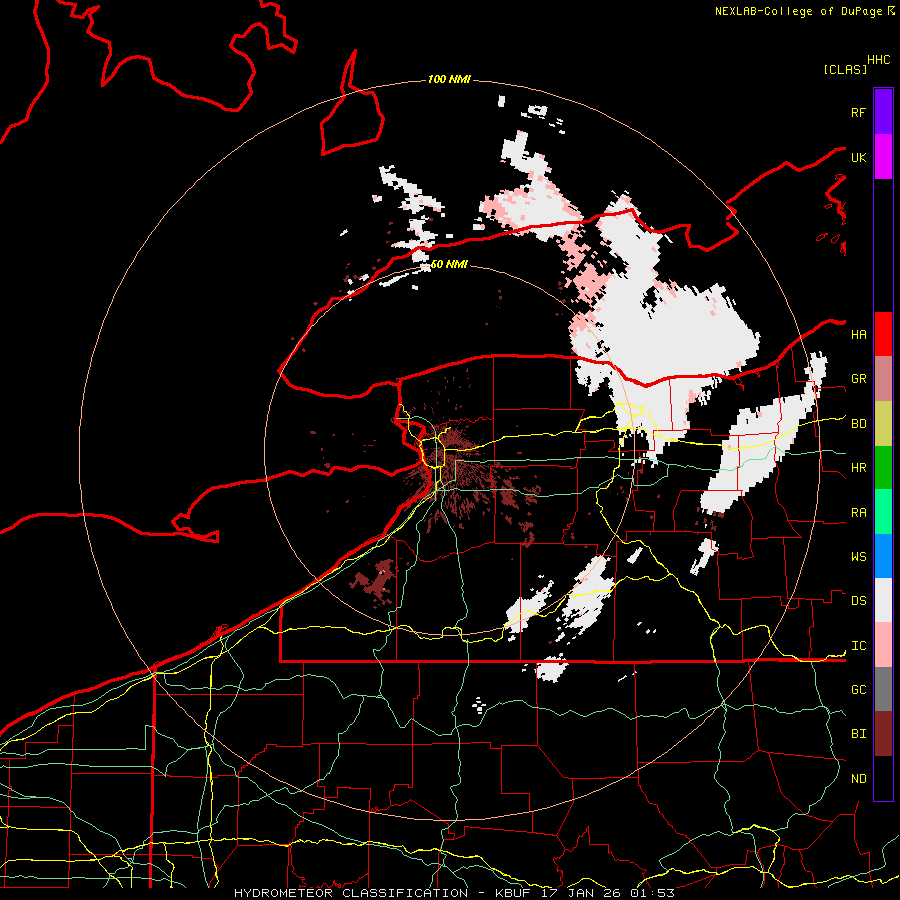Click the RA mint green legend swatch
Screen dimensions: 900x900
883,512
